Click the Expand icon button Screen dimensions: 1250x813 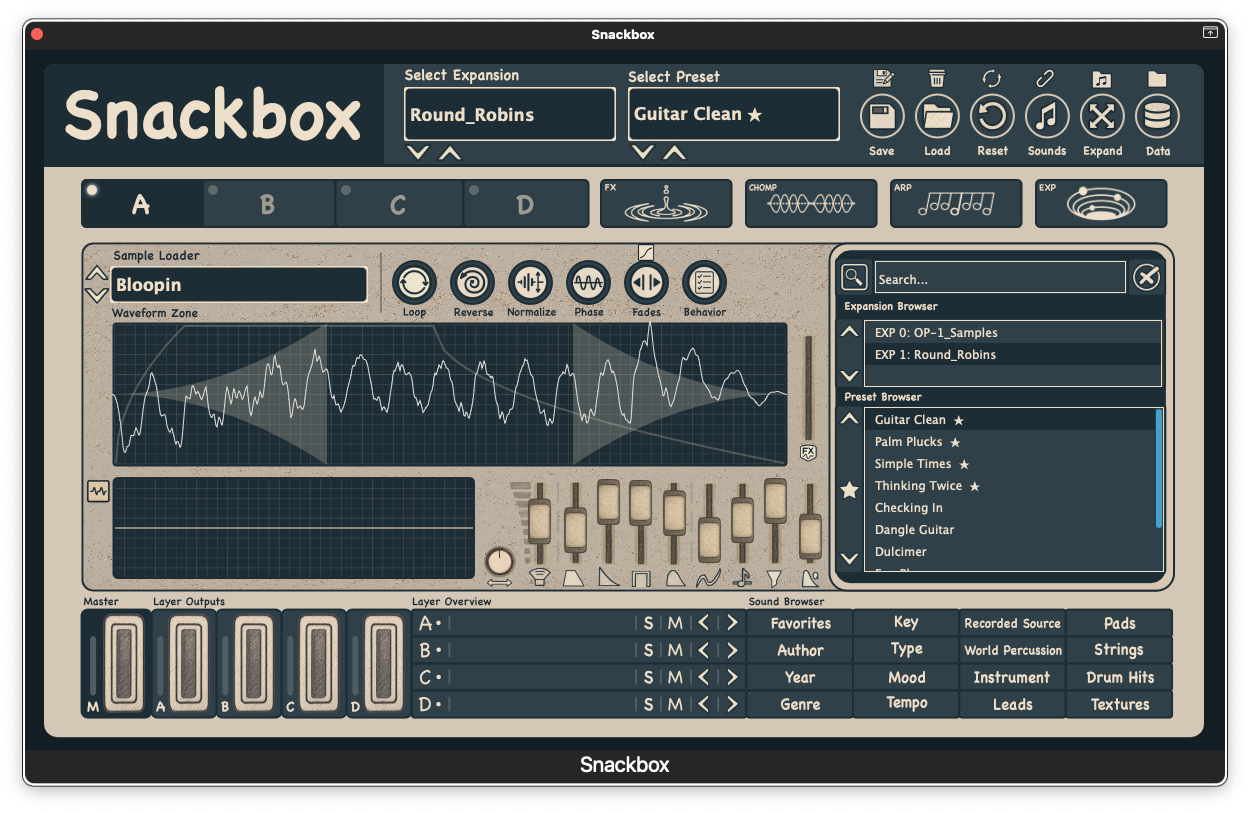1102,117
